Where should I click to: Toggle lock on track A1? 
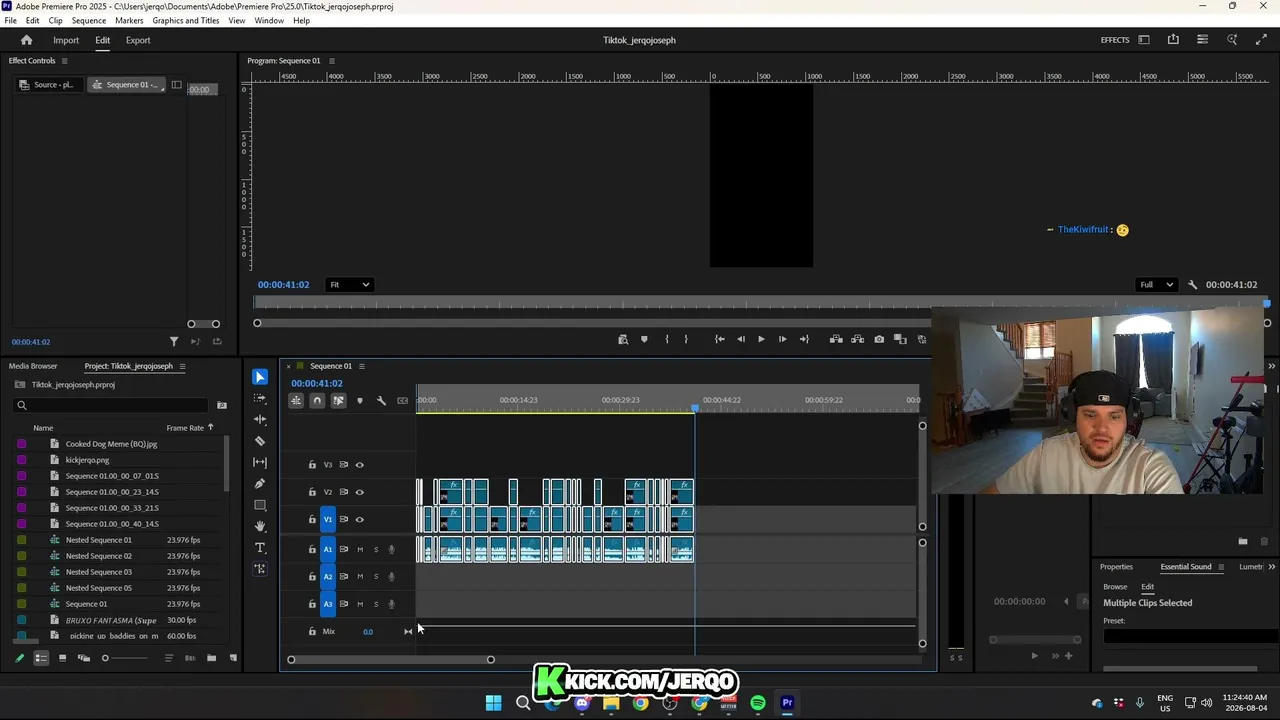coord(312,549)
